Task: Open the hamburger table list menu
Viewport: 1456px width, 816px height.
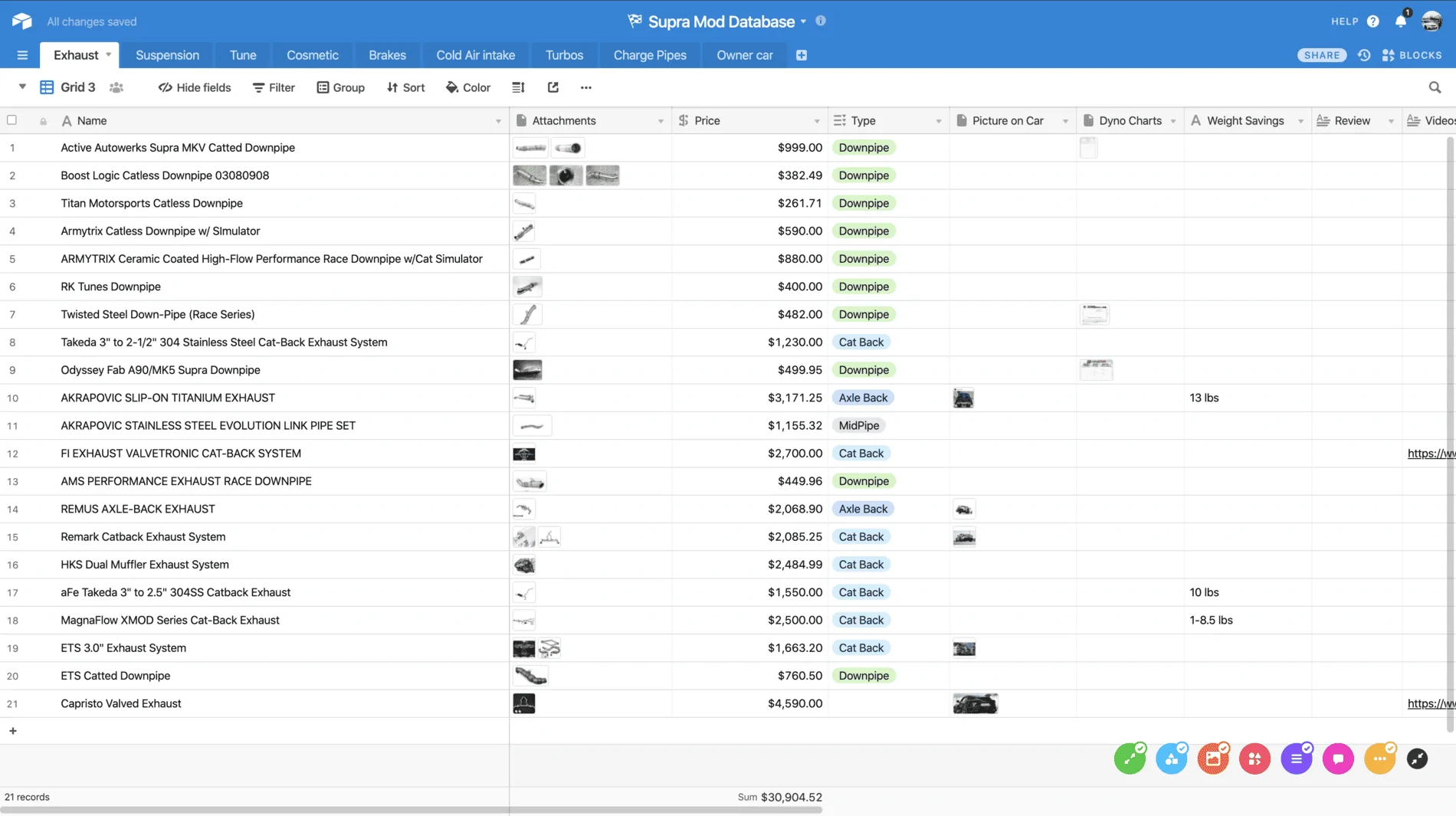Action: (22, 55)
